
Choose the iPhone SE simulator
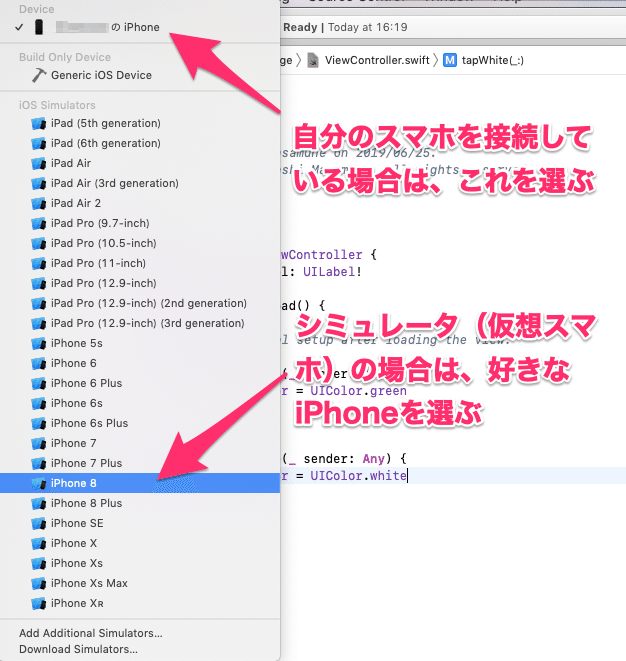point(140,523)
